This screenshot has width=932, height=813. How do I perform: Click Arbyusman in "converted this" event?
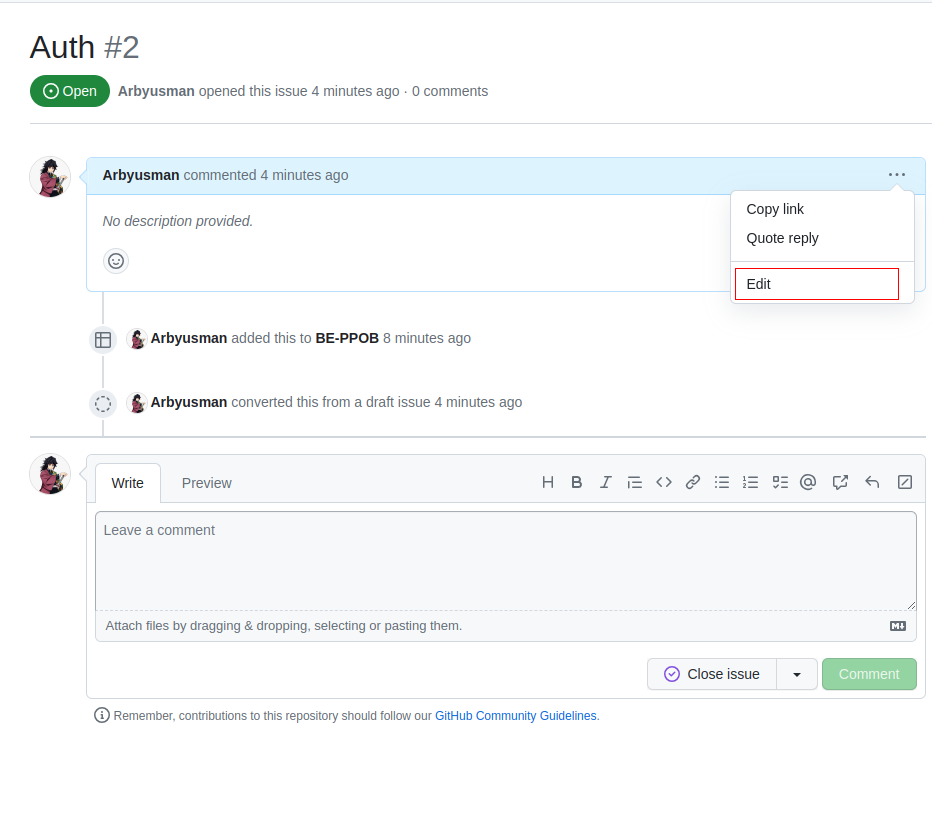(x=188, y=402)
